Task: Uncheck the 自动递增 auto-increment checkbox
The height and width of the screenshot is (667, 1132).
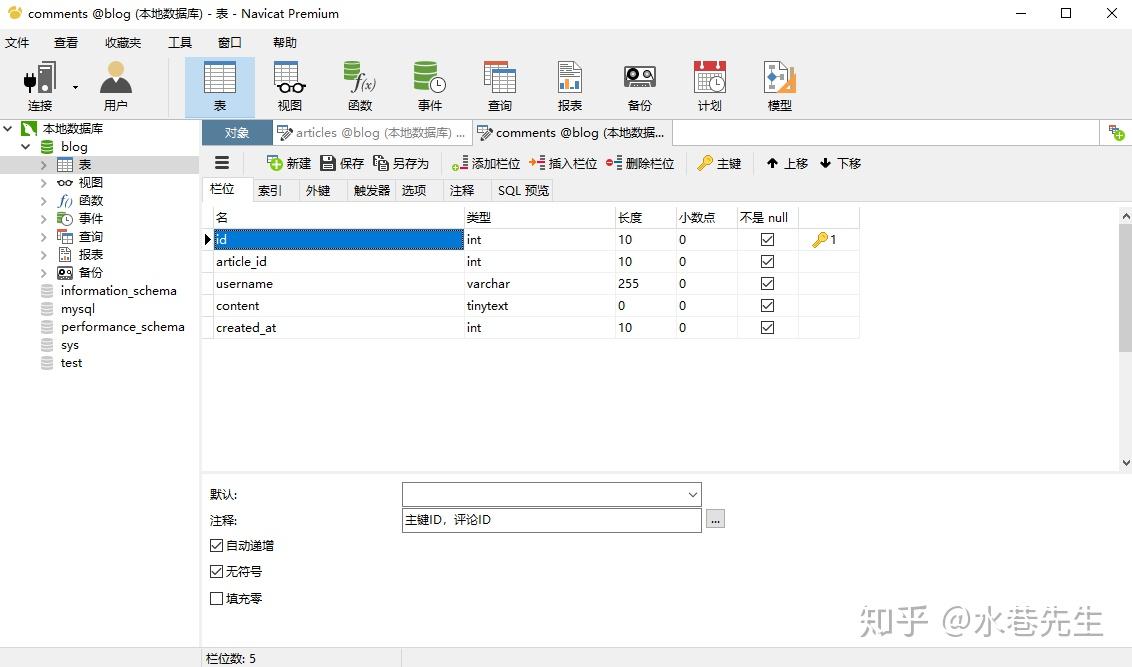Action: [x=216, y=545]
